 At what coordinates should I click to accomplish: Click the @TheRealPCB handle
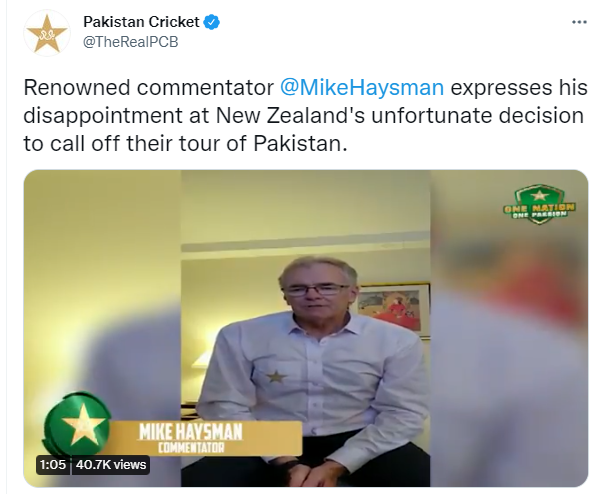tap(131, 42)
